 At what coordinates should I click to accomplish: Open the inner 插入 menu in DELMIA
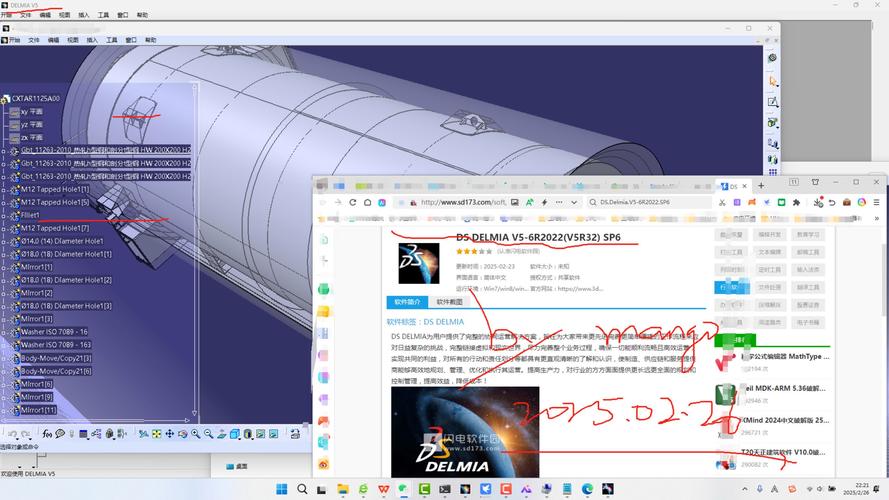tap(92, 40)
